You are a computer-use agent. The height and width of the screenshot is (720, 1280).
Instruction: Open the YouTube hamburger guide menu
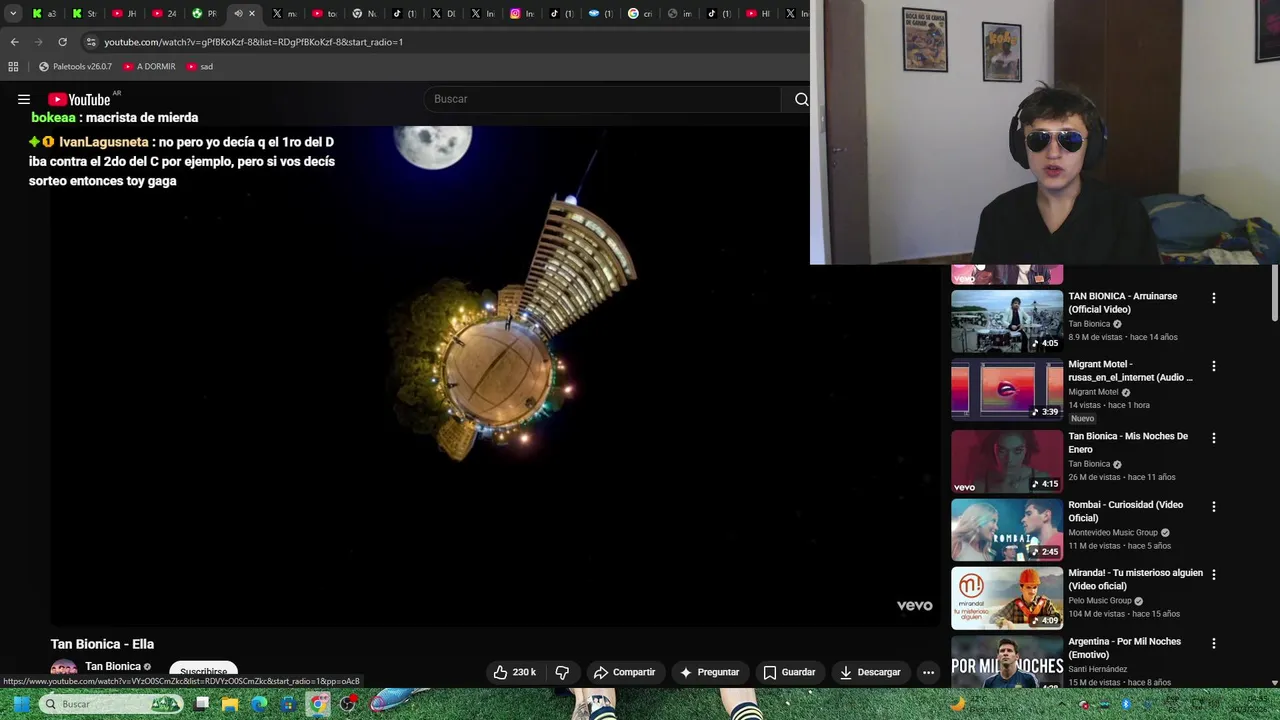click(x=24, y=99)
